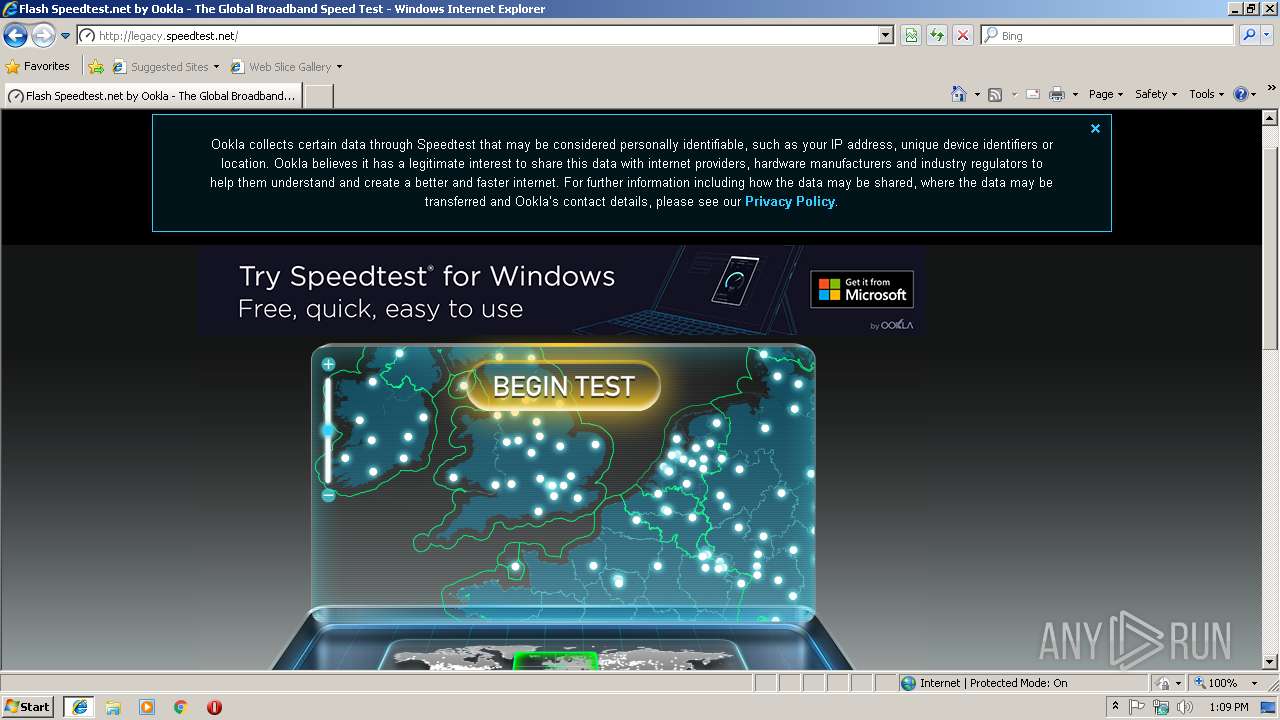The width and height of the screenshot is (1280, 720).
Task: Open the Tools menu
Action: tap(1207, 94)
